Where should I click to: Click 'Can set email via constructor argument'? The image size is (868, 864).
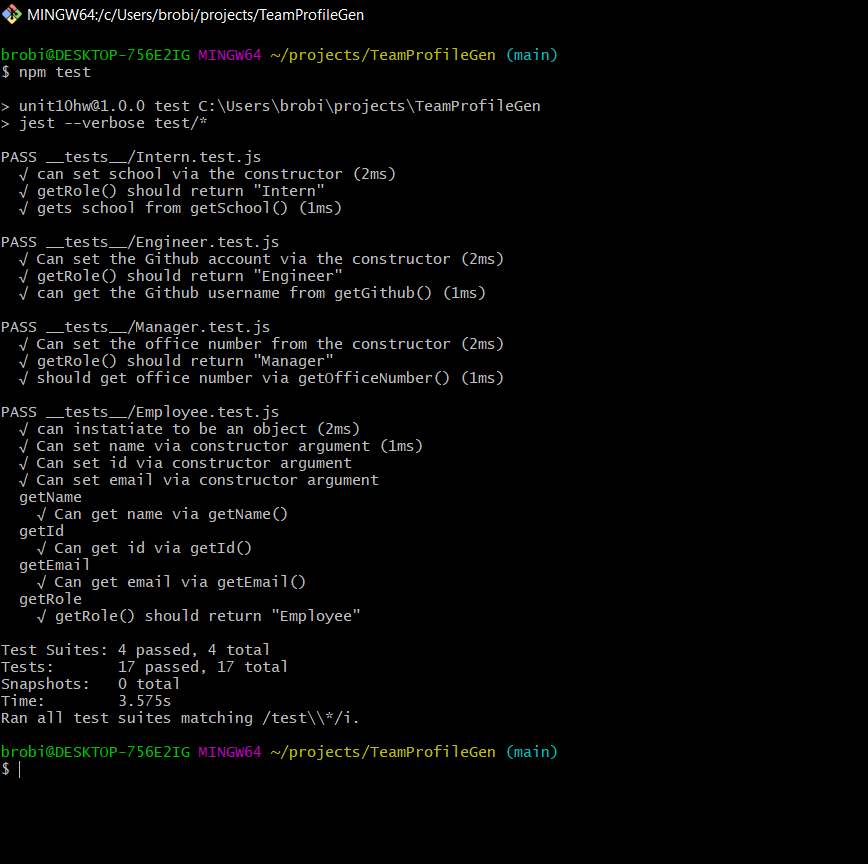199,480
